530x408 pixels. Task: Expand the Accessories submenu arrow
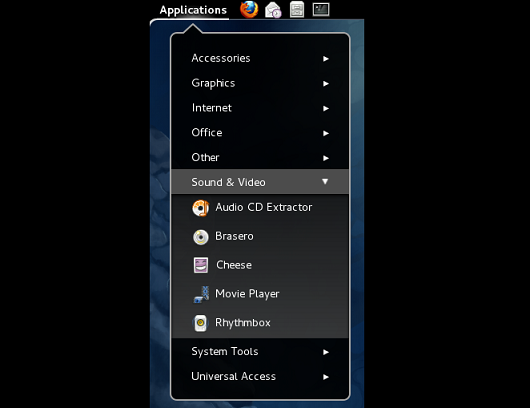(x=326, y=59)
